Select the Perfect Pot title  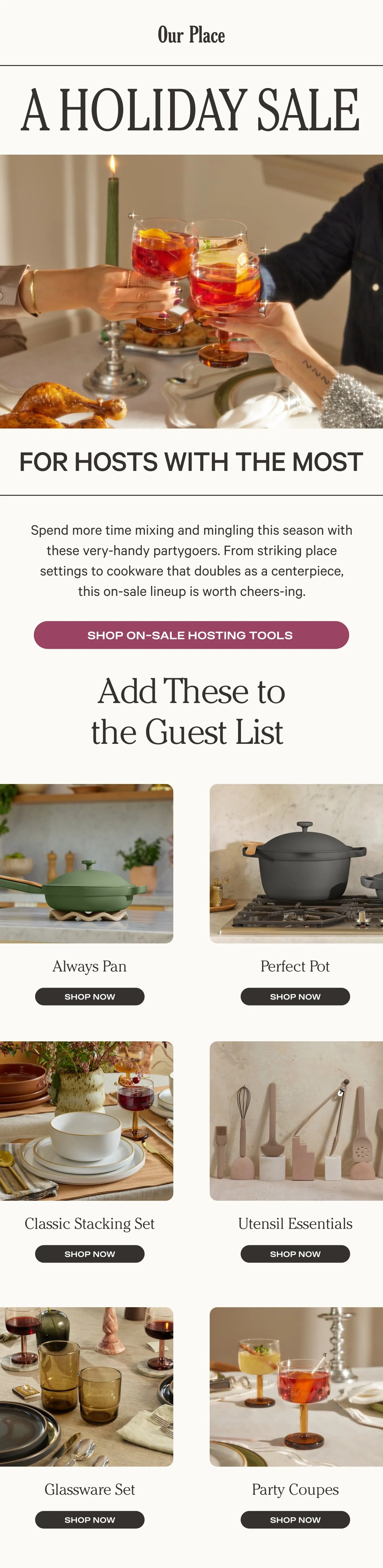point(295,966)
